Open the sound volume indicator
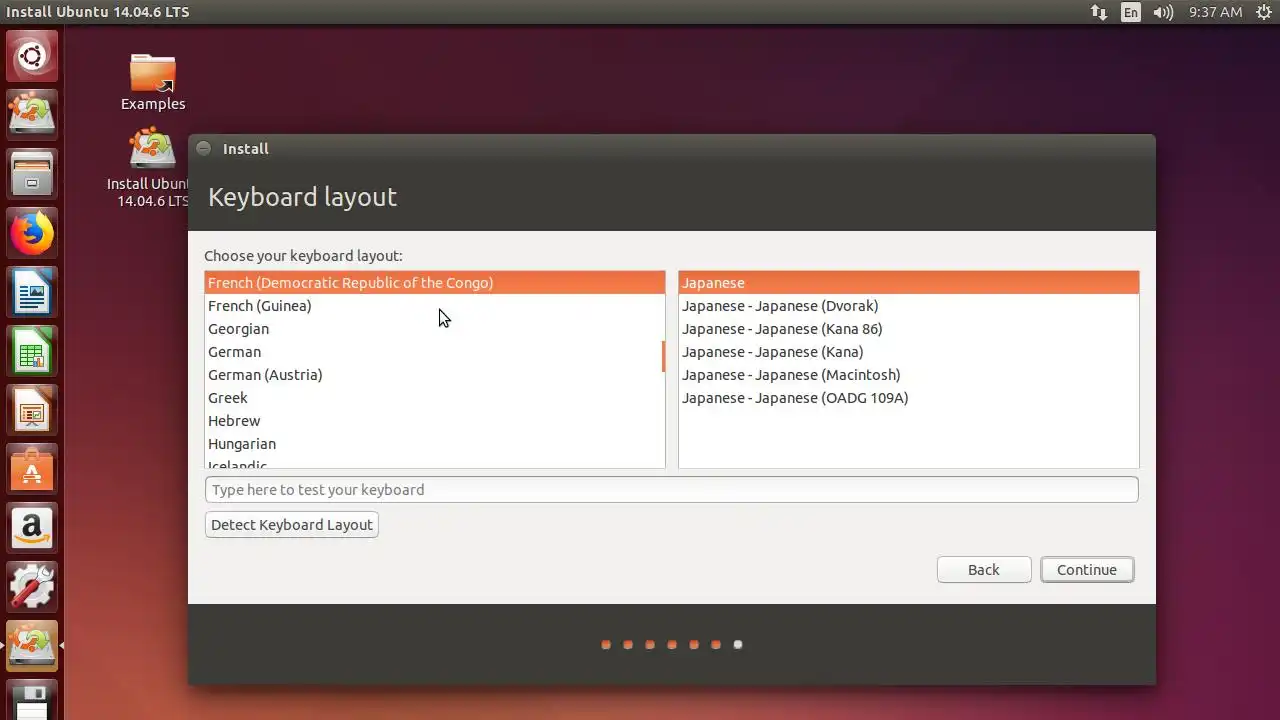The width and height of the screenshot is (1280, 720). pos(1163,12)
